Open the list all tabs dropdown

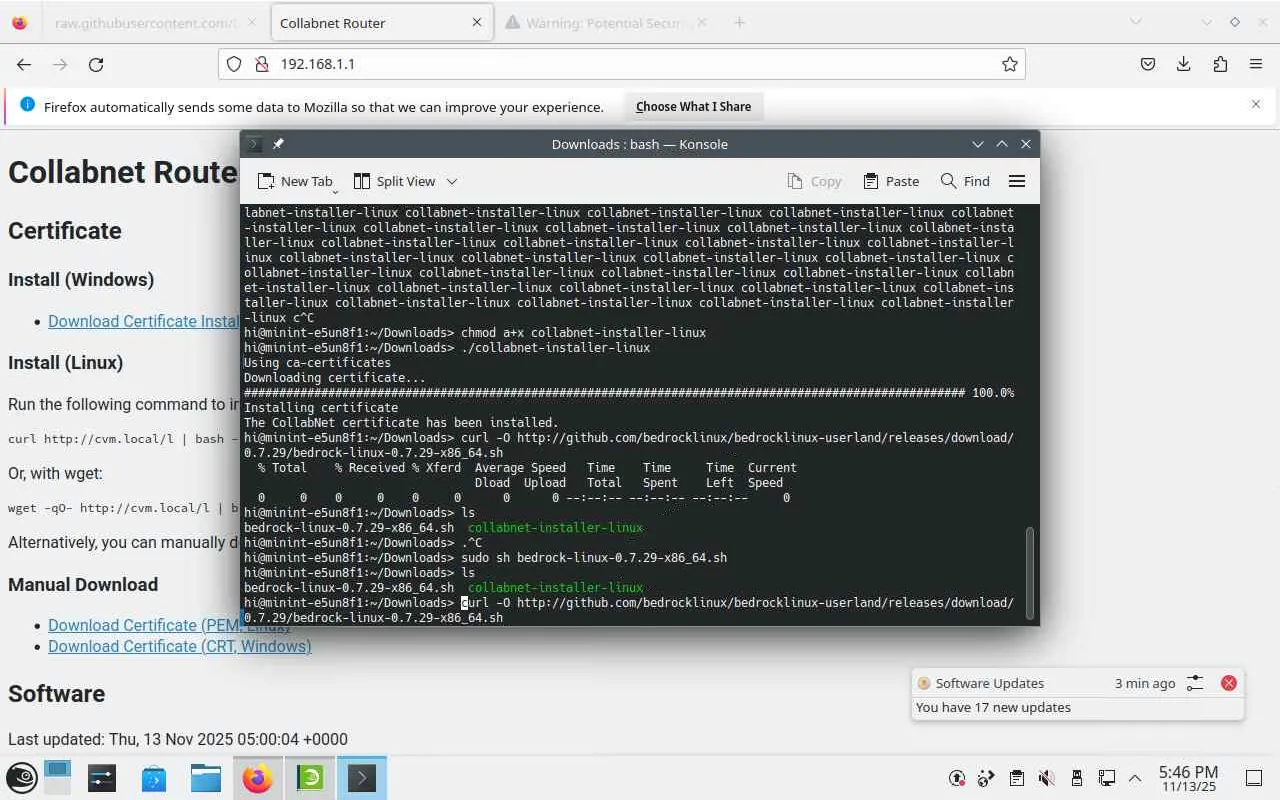(1136, 22)
